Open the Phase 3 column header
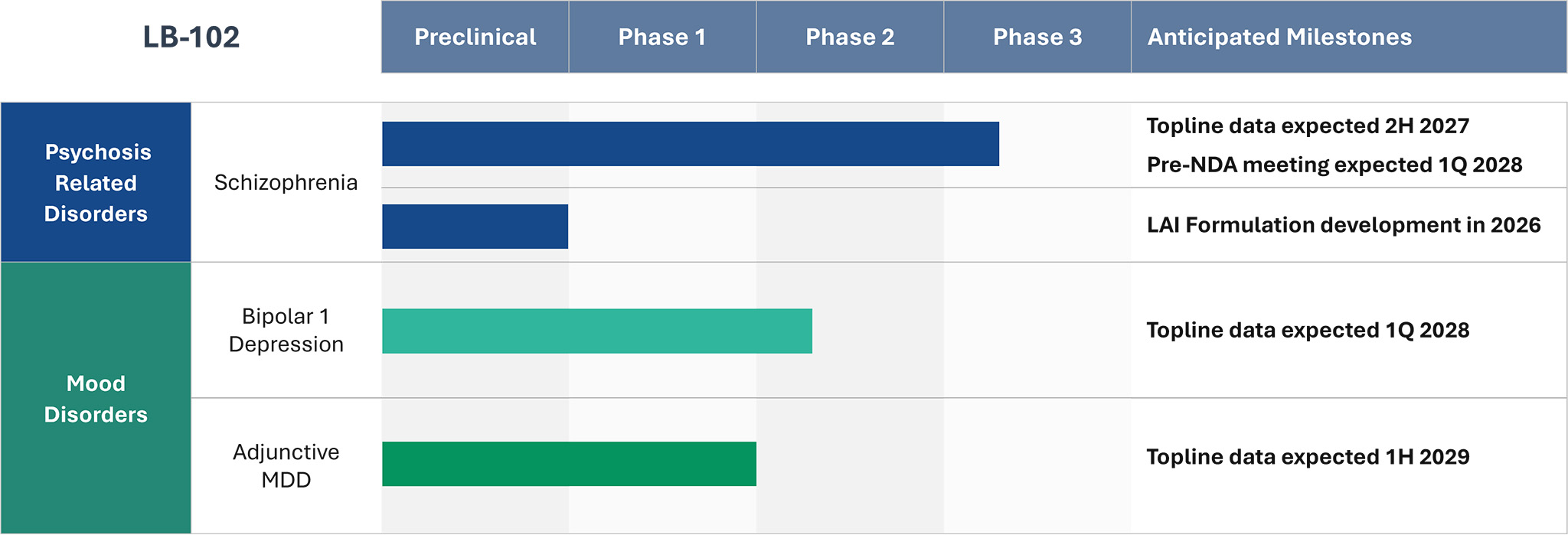1568x535 pixels. (x=1037, y=37)
